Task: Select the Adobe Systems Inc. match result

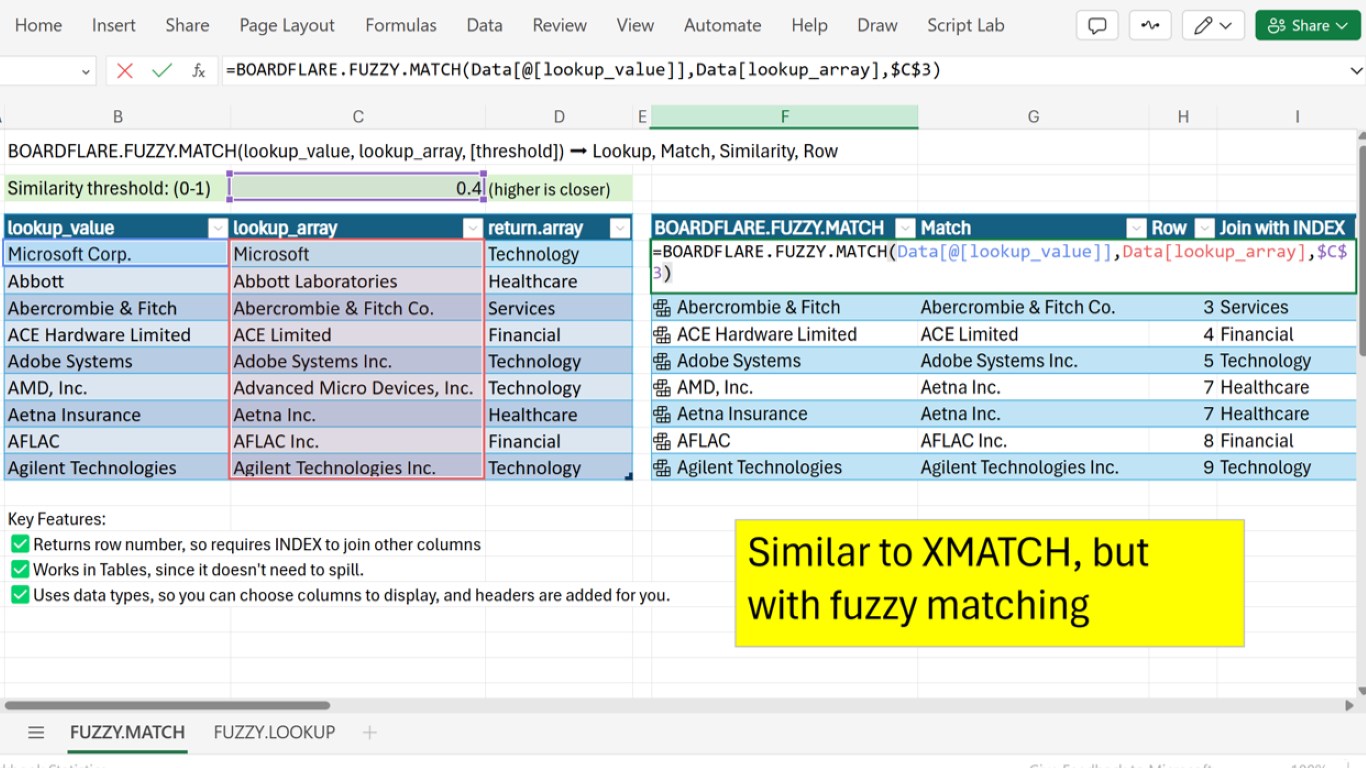Action: point(1033,361)
